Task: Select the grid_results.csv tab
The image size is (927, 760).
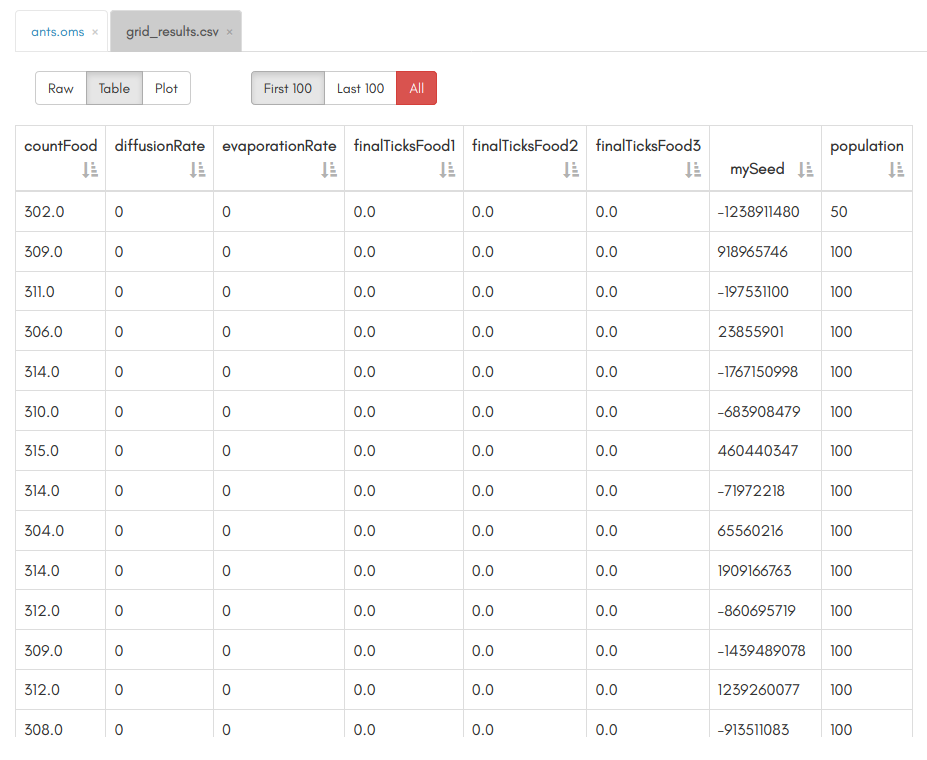Action: pos(171,32)
